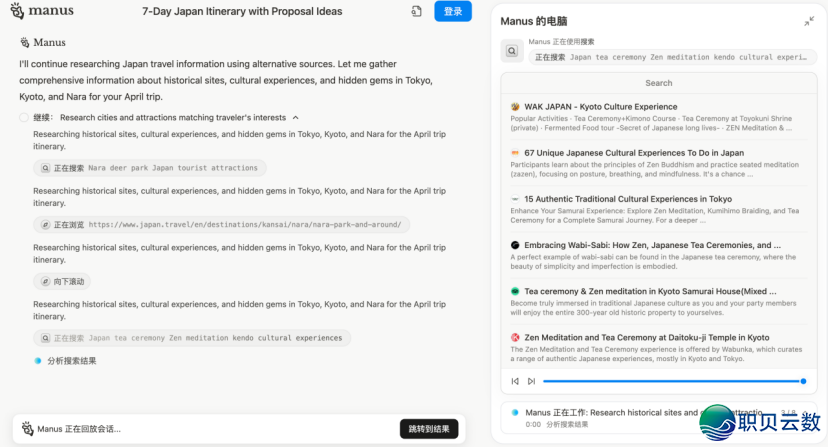Click the blue 登录 login button
This screenshot has width=828, height=447.
pos(453,11)
